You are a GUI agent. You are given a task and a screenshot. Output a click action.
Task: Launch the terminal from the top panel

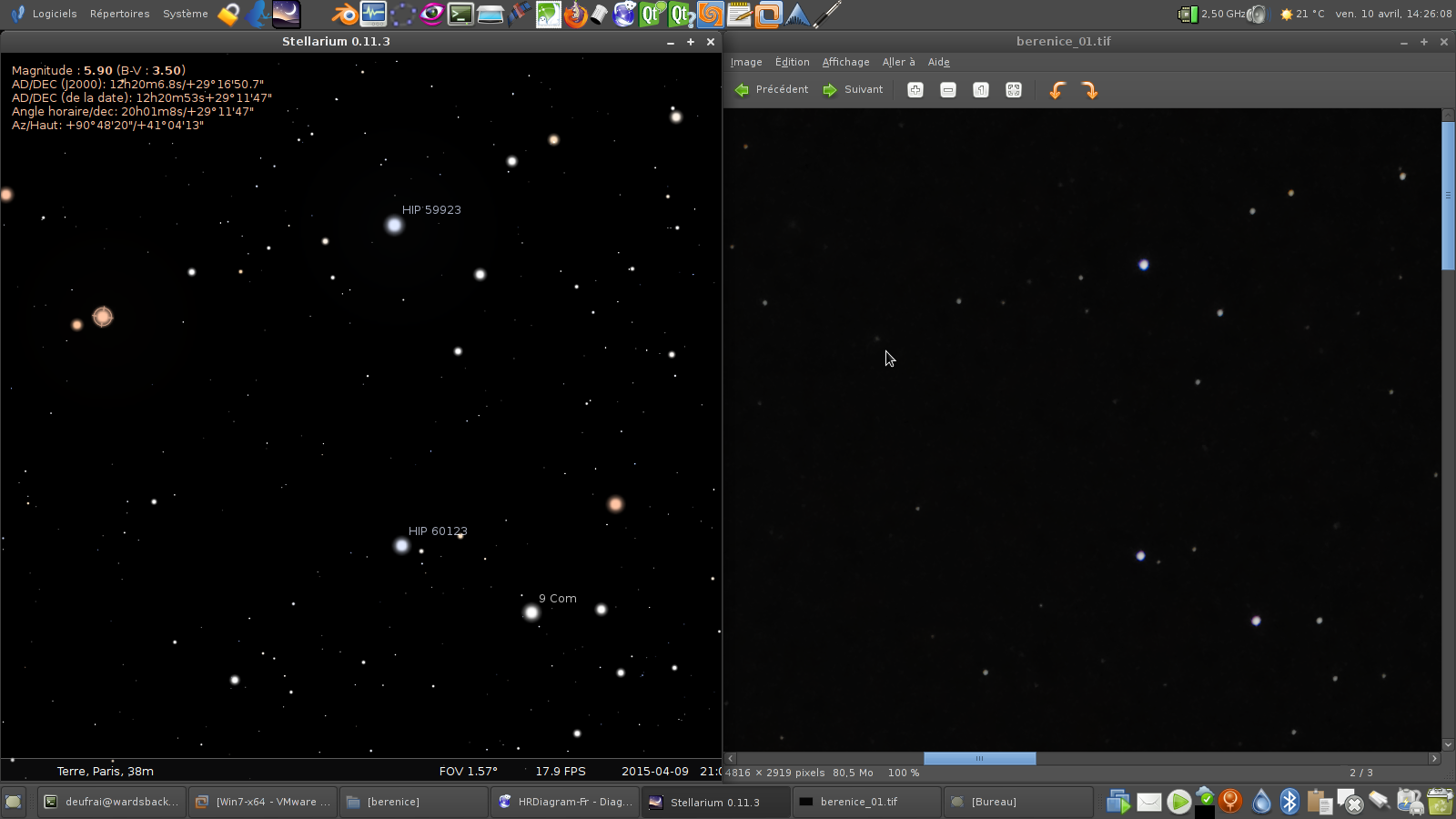point(460,14)
